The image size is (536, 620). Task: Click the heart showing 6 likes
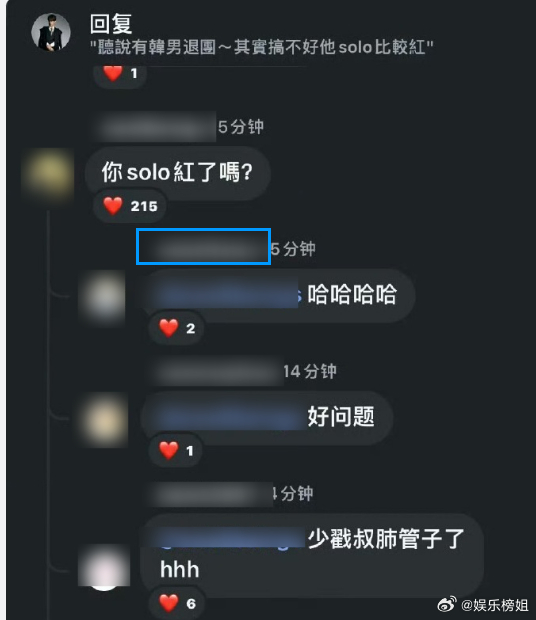(x=169, y=603)
